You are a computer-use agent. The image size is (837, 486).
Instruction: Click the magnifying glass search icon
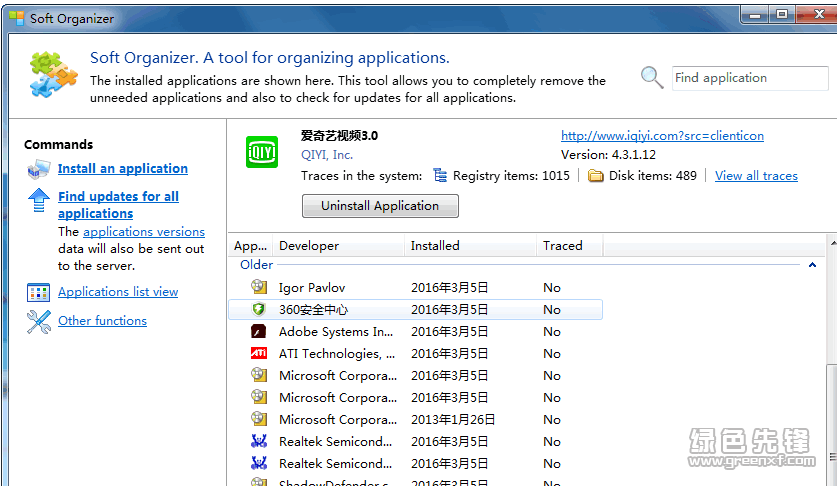(652, 77)
